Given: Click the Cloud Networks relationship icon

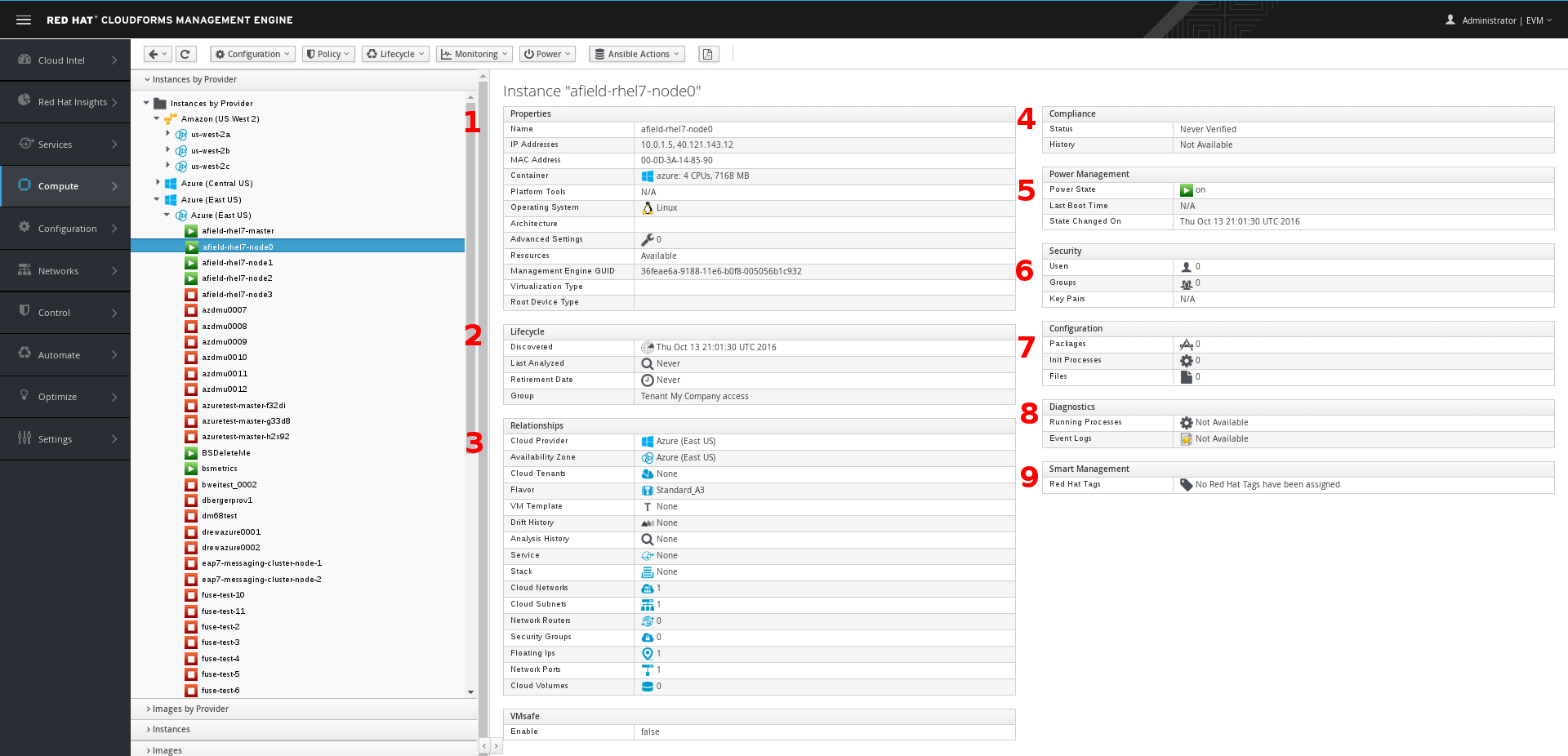Looking at the screenshot, I should coord(648,589).
